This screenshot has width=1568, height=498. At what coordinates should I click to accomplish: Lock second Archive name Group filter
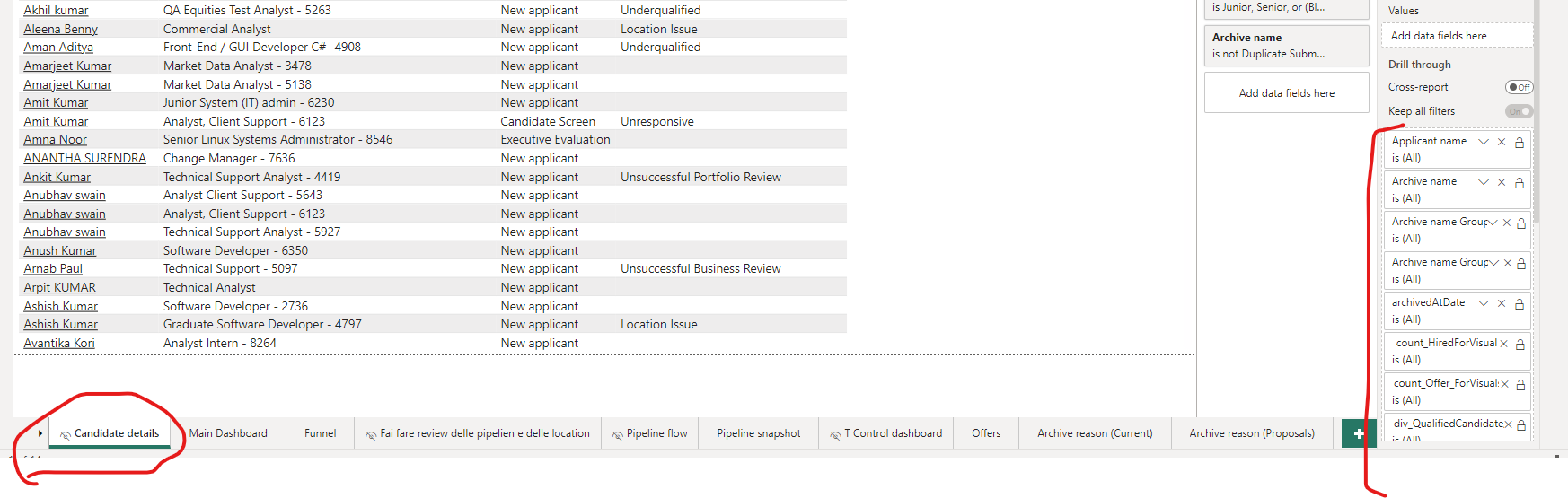pyautogui.click(x=1521, y=263)
